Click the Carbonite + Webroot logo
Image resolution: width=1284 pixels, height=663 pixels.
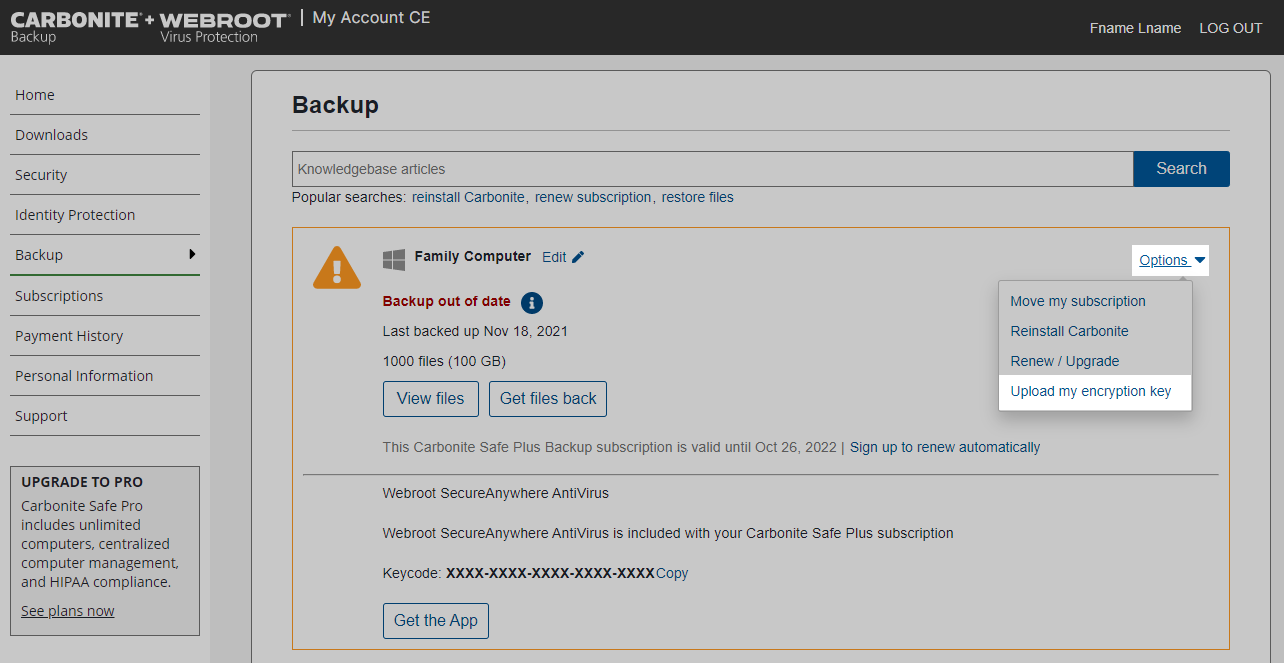click(x=150, y=26)
